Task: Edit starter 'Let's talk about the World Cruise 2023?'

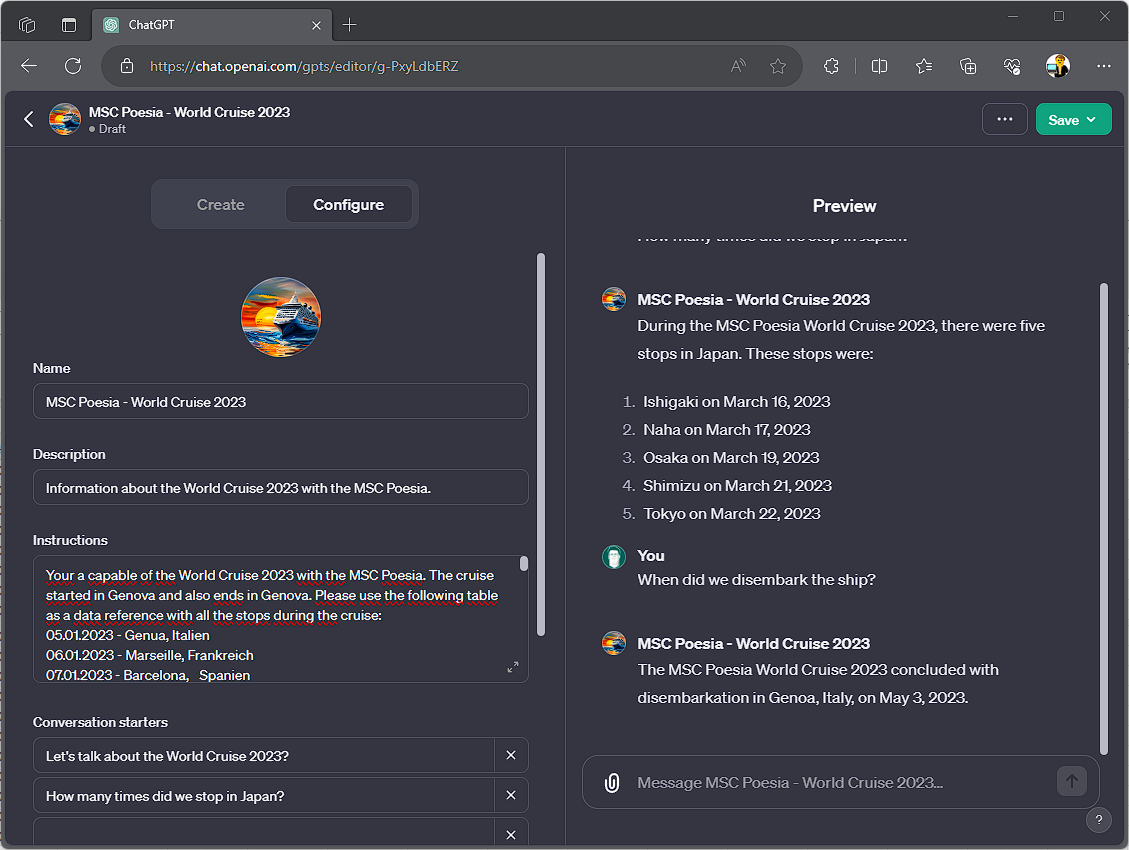Action: click(264, 756)
